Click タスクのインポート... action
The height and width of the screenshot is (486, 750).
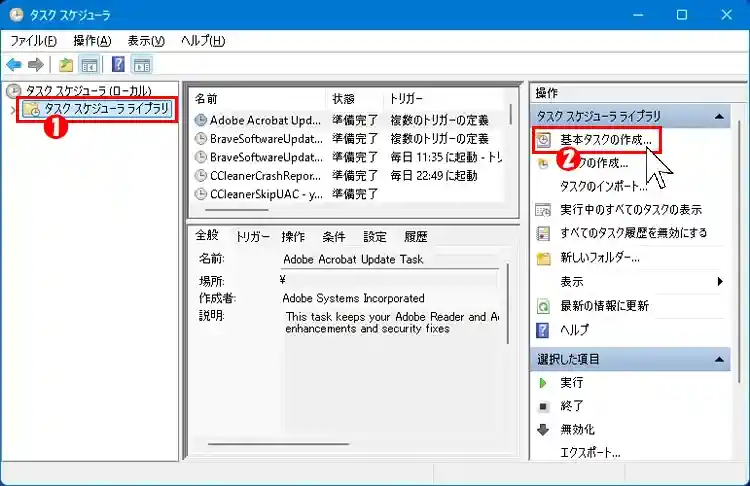tap(604, 186)
